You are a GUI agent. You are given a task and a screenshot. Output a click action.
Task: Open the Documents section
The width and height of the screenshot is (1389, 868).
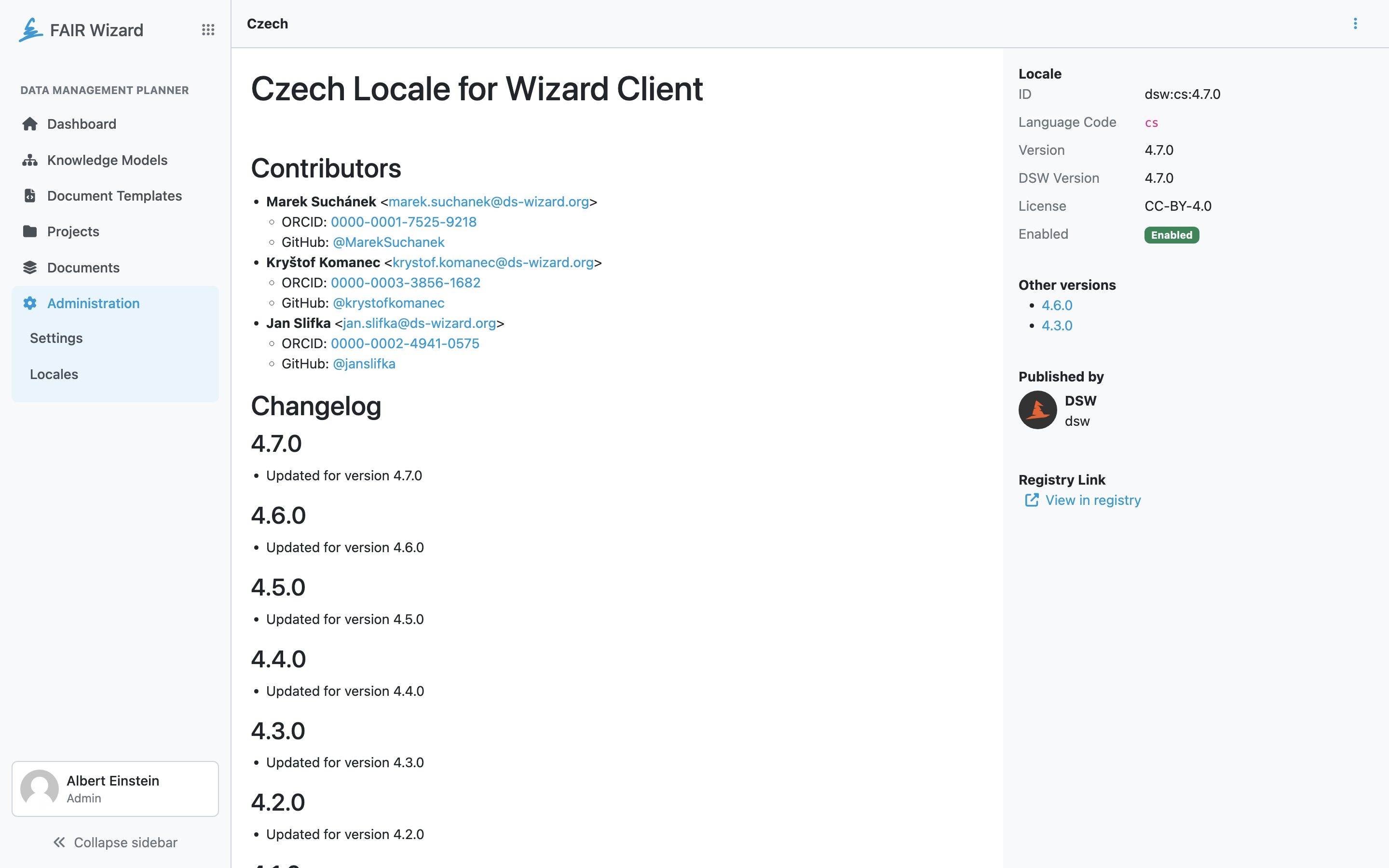(115, 268)
